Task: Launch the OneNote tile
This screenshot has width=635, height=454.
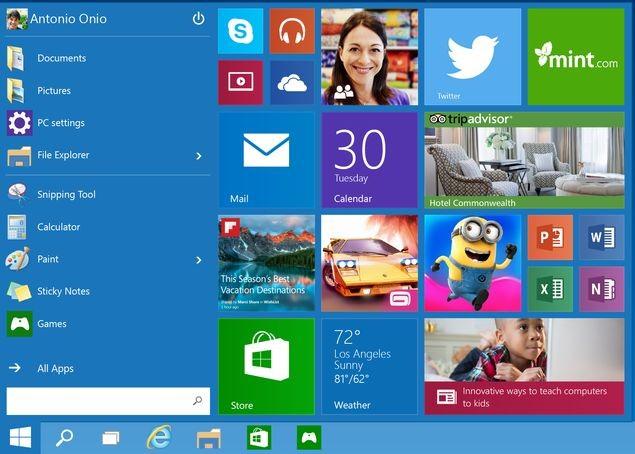Action: (600, 289)
